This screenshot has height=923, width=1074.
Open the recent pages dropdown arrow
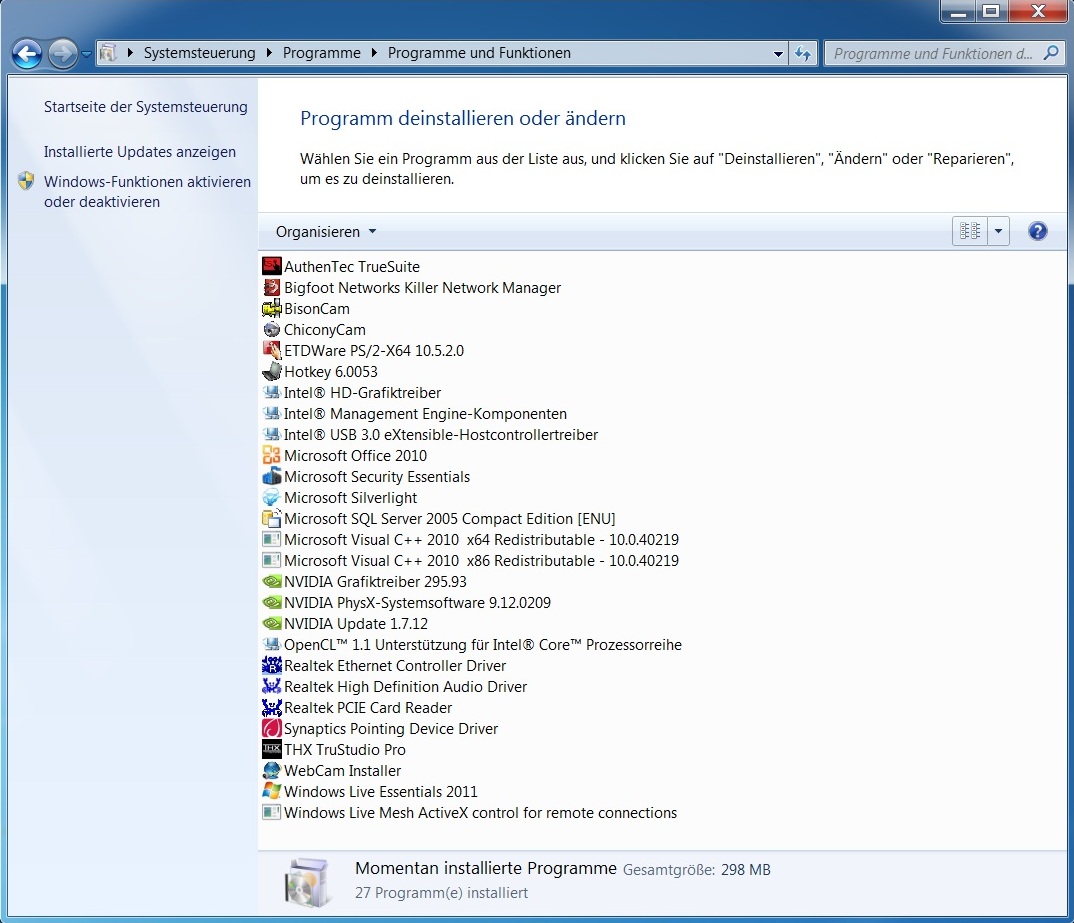[86, 53]
